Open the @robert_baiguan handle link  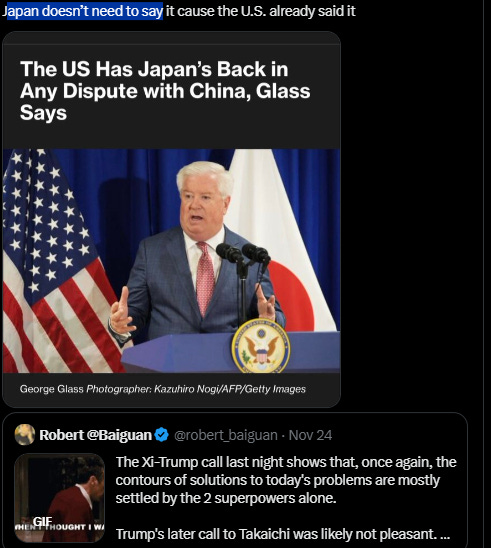point(225,435)
